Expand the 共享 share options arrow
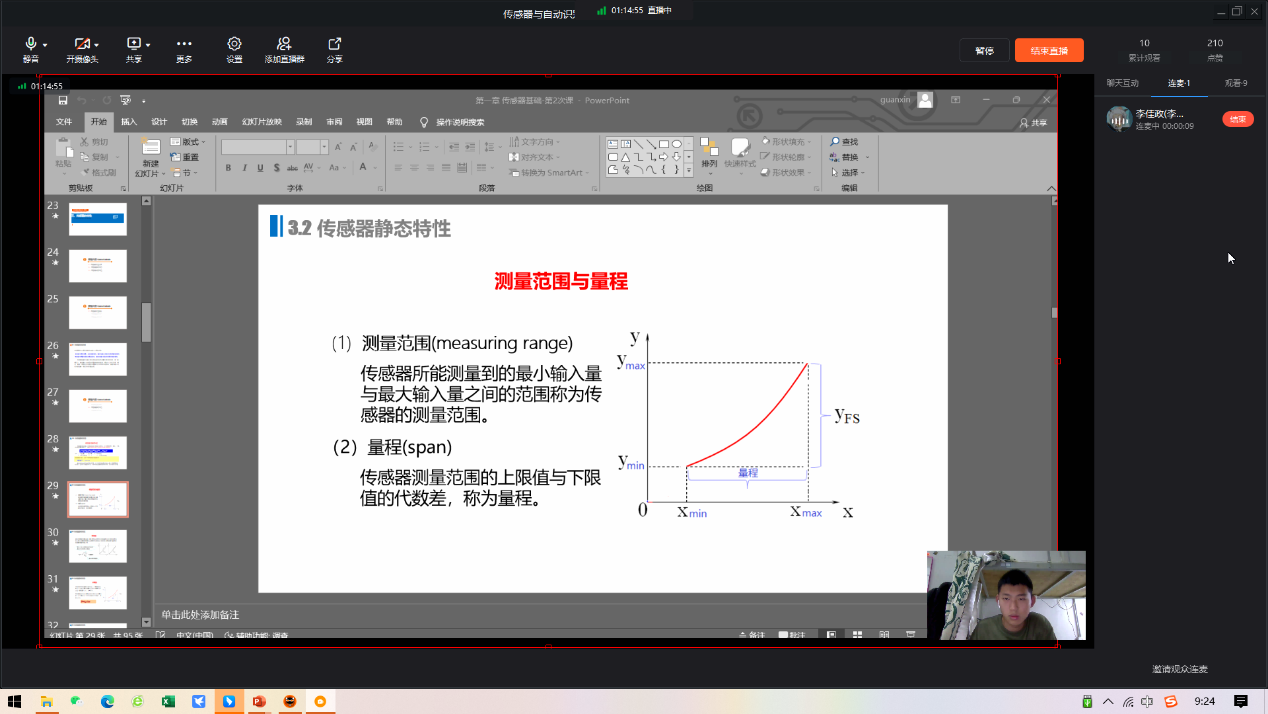The height and width of the screenshot is (714, 1268). coord(148,45)
